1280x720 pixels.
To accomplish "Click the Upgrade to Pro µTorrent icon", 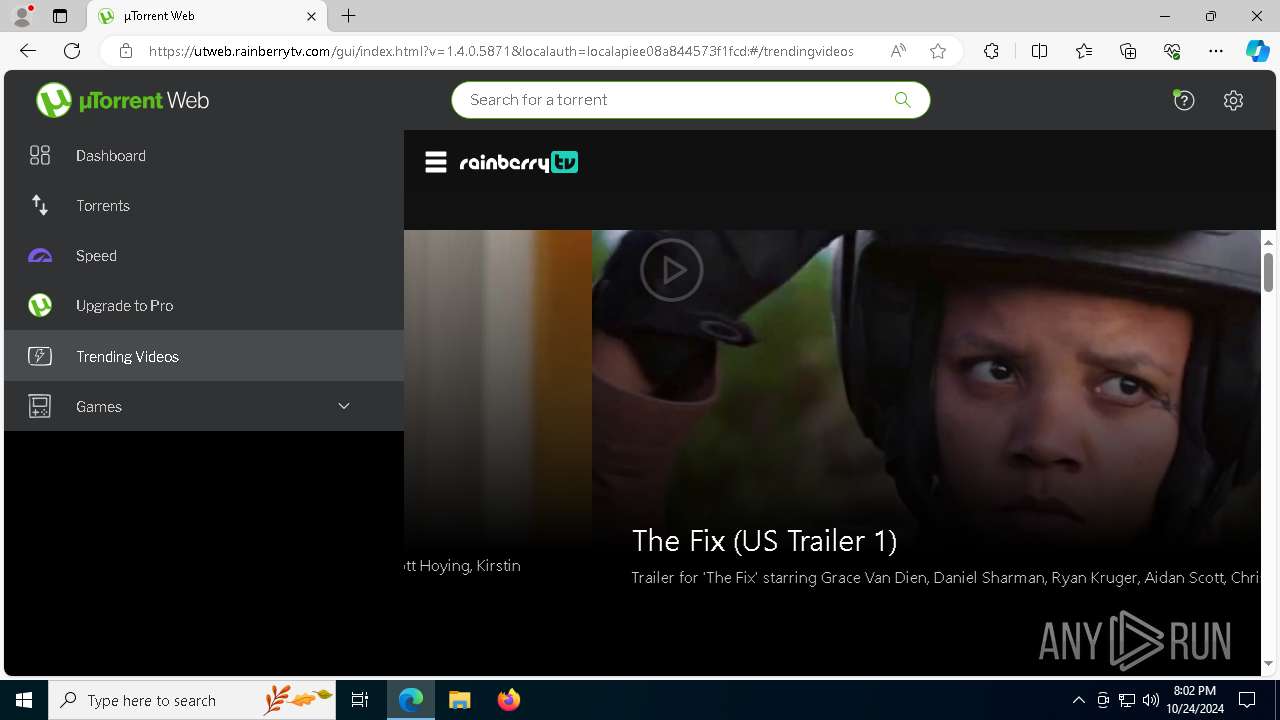I will pyautogui.click(x=40, y=305).
